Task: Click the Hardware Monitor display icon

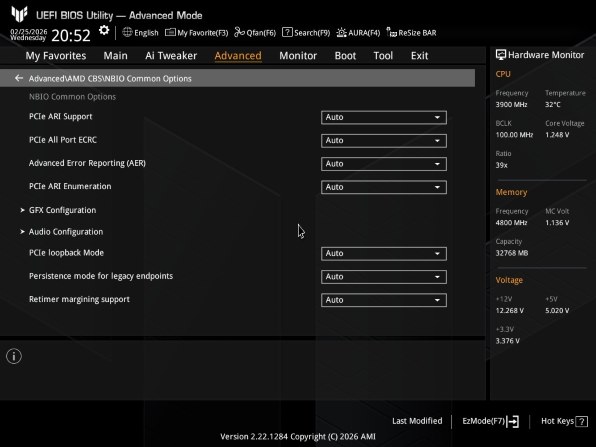Action: pos(501,55)
